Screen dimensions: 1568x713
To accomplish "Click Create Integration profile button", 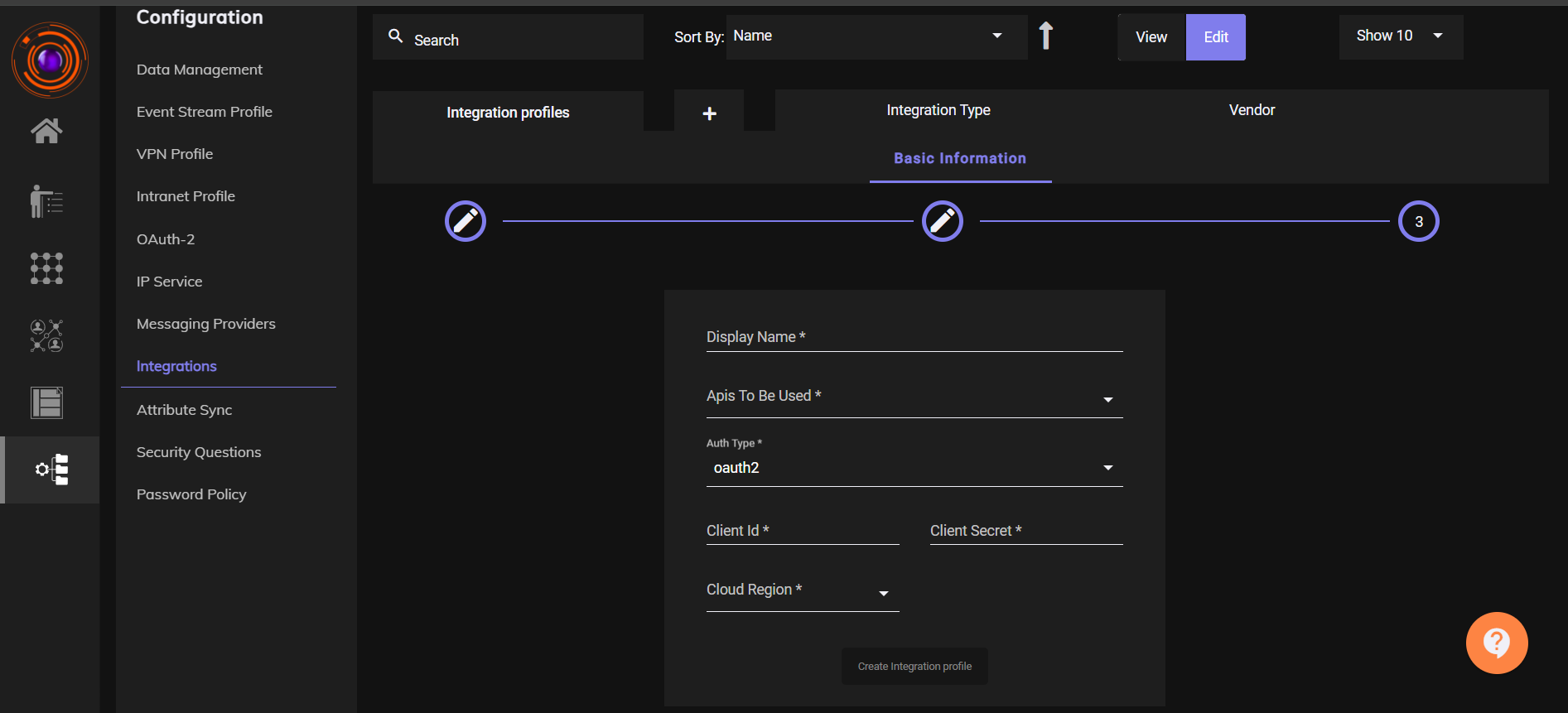I will [914, 666].
